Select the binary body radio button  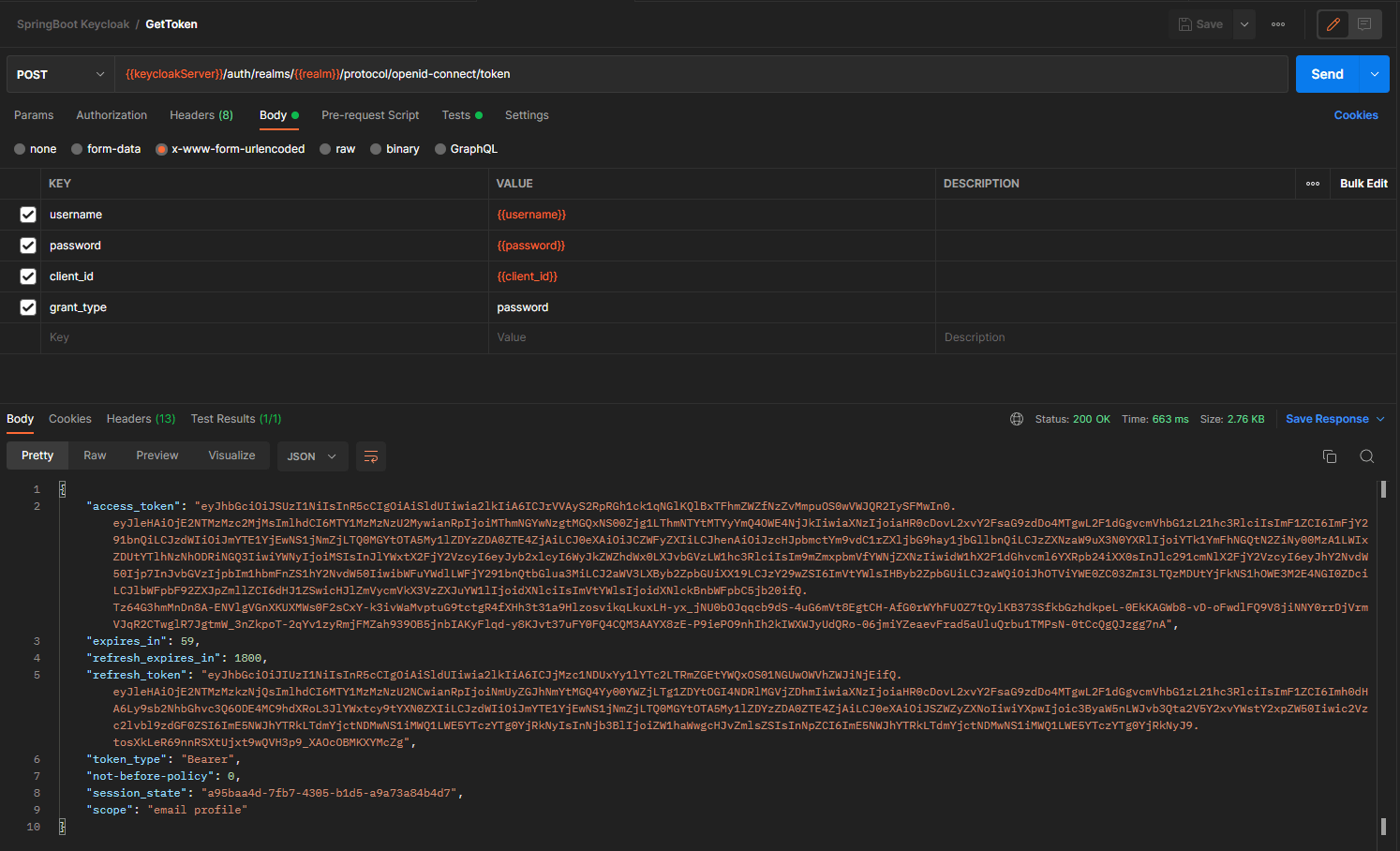[376, 149]
